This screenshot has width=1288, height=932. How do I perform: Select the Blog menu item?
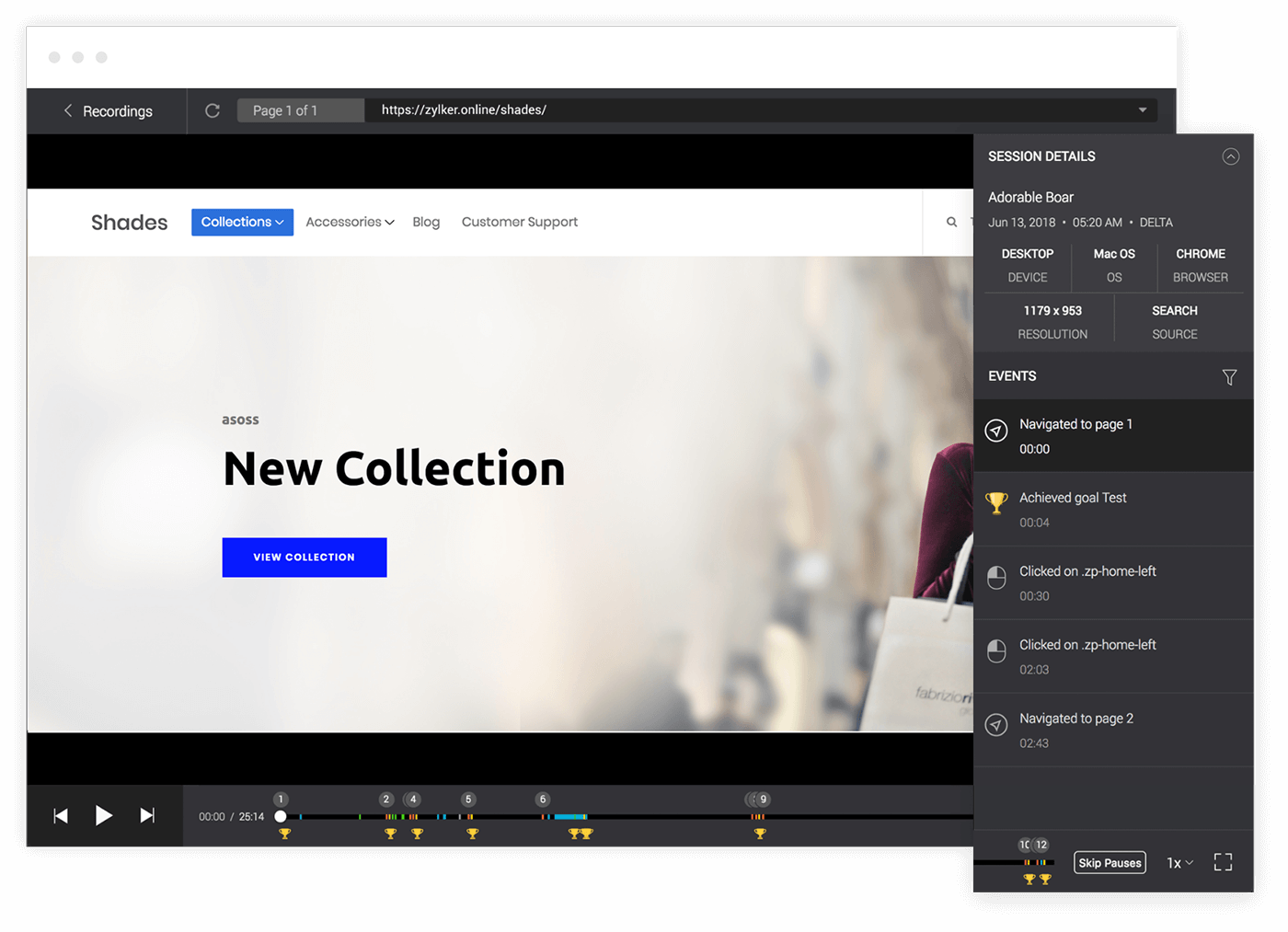[426, 223]
